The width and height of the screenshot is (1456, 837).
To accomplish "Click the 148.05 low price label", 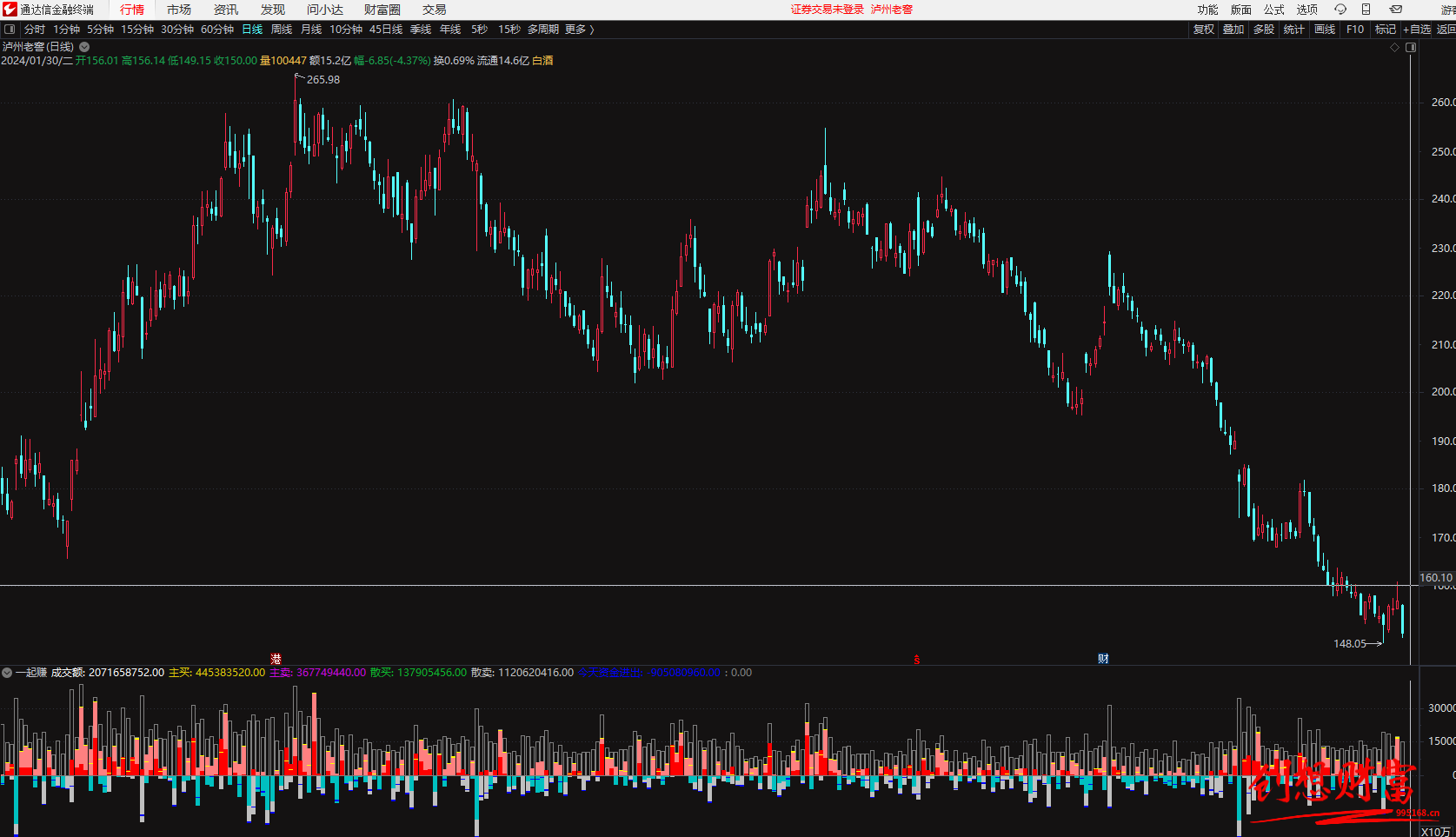I will [1350, 644].
